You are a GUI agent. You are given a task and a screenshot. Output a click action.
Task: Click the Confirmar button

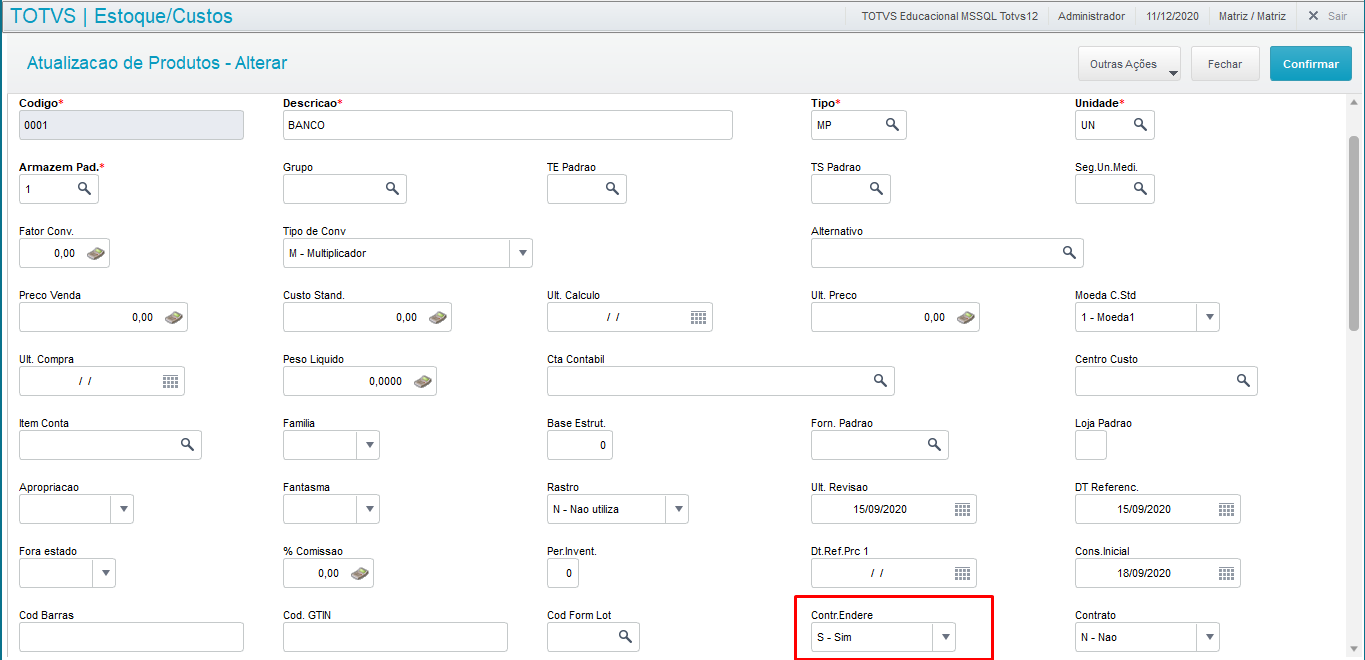pyautogui.click(x=1311, y=64)
